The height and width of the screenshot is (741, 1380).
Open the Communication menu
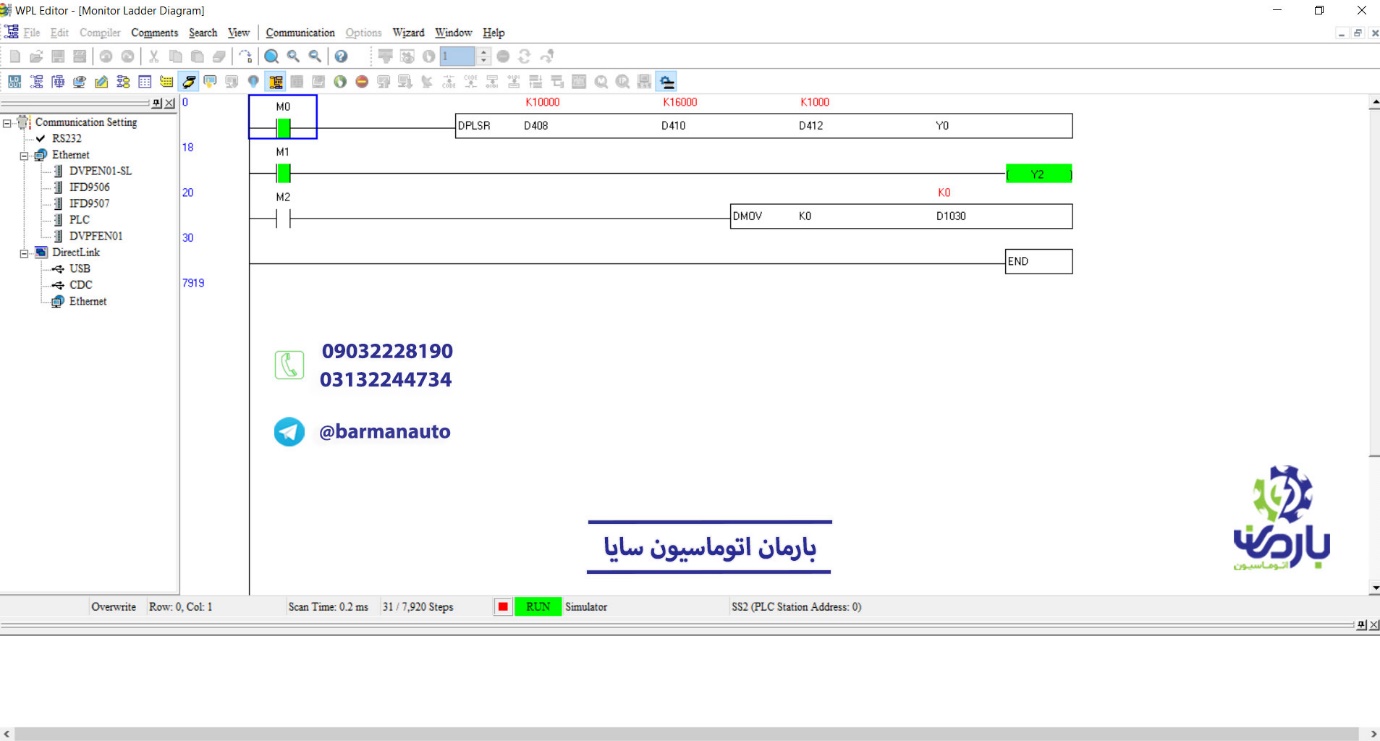click(300, 32)
